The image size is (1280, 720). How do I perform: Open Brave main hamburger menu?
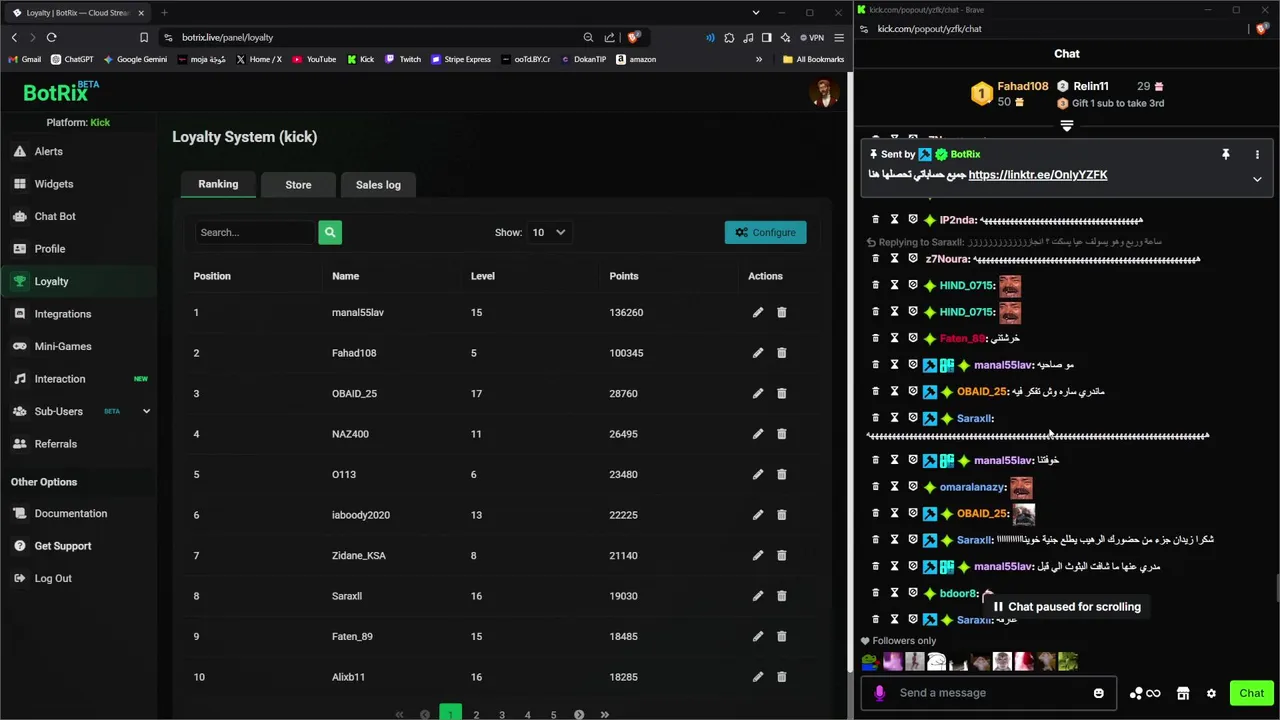(840, 37)
